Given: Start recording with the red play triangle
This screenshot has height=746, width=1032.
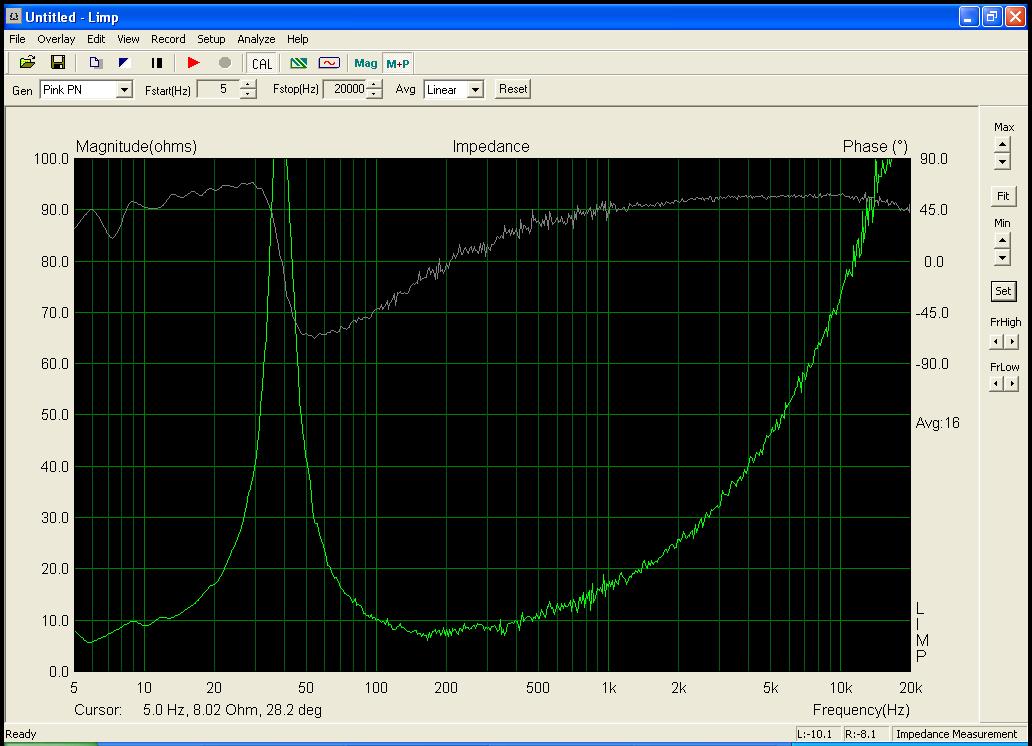Looking at the screenshot, I should [194, 63].
